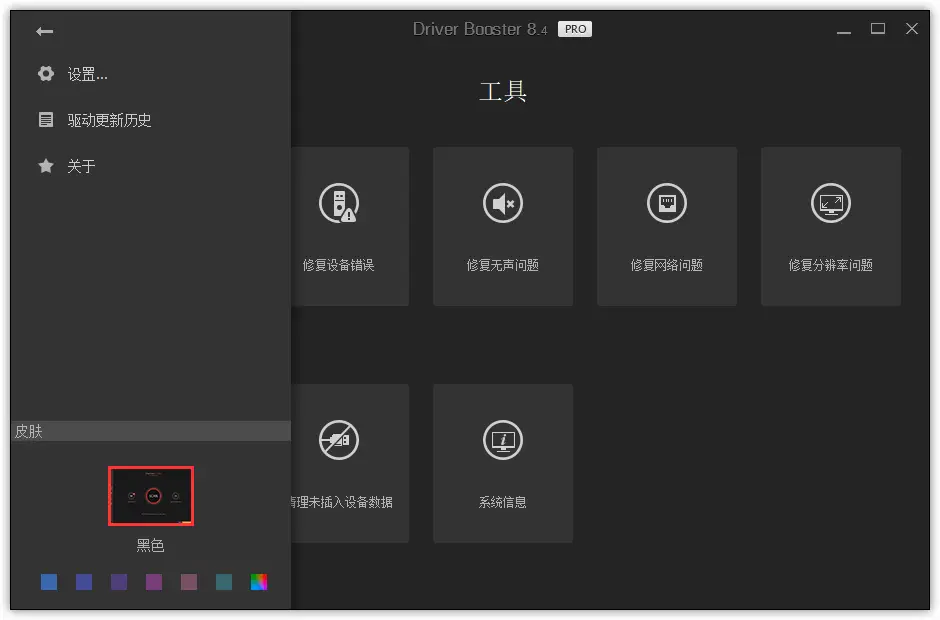Screen dimensions: 940x620
Task: Click the settings gear icon
Action: point(46,74)
